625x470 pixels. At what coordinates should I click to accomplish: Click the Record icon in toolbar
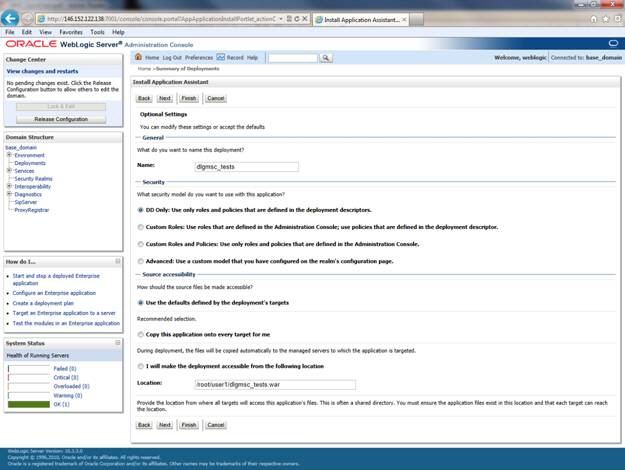click(x=220, y=58)
